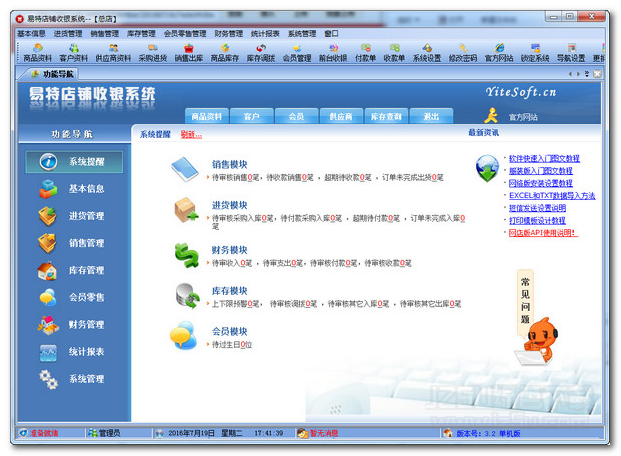Click 库存查询 header tab button
621x456 pixels.
(x=386, y=116)
